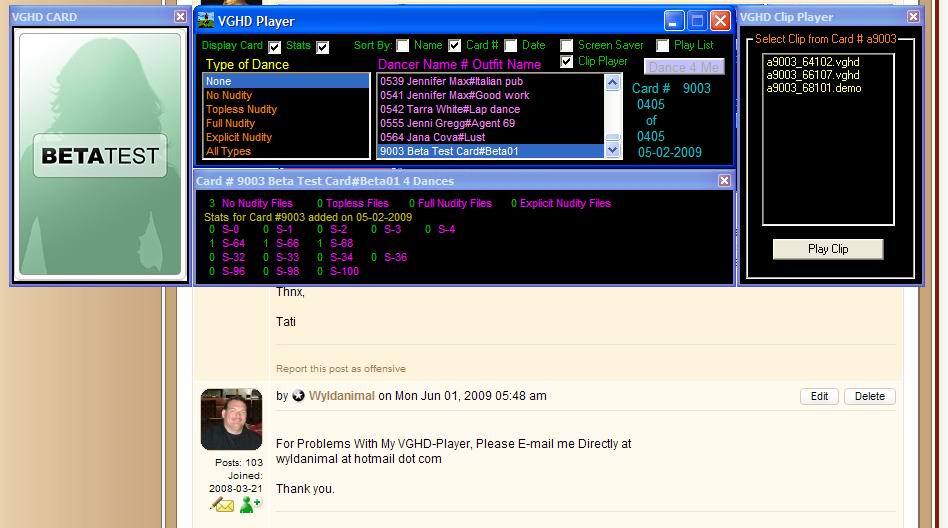Viewport: 948px width, 528px height.
Task: Close the VGHD CARD window
Action: [x=180, y=17]
